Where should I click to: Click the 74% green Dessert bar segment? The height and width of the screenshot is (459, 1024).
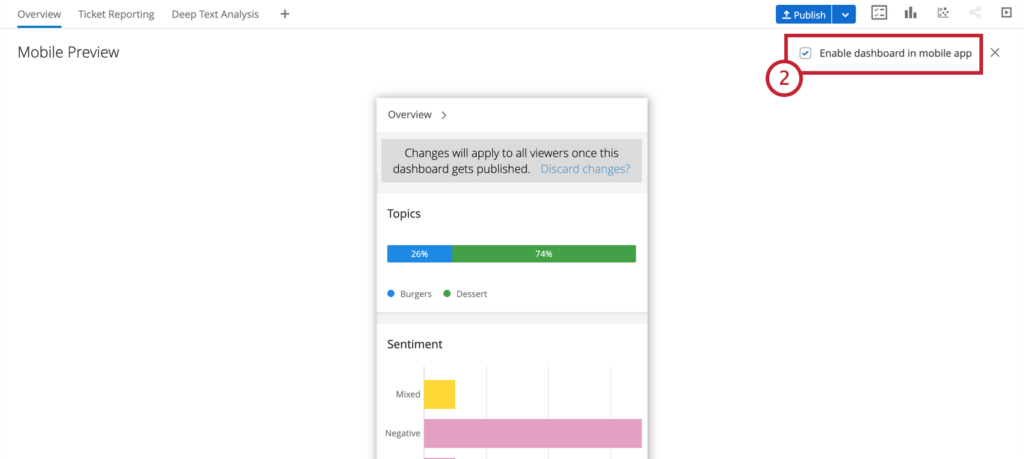point(543,254)
